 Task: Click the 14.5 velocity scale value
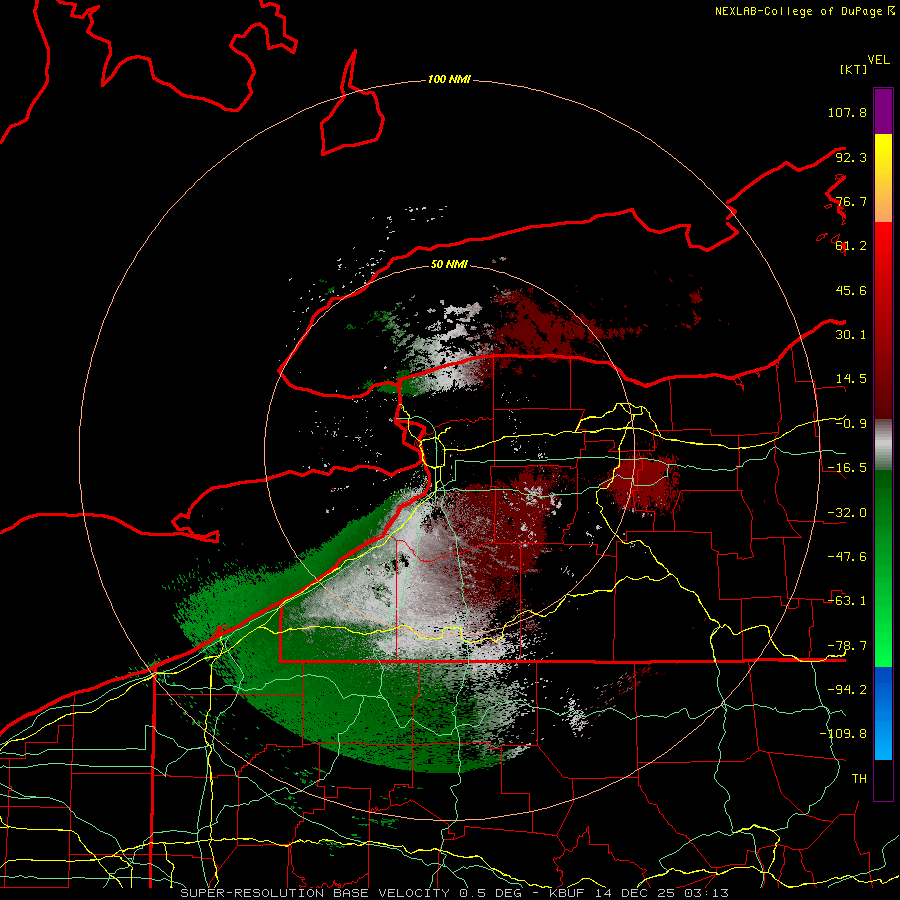pyautogui.click(x=851, y=379)
